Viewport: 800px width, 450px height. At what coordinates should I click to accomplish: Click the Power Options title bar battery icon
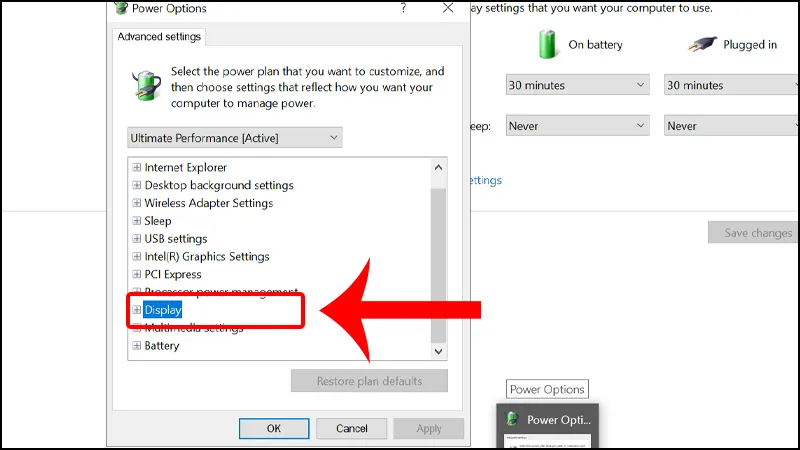coord(122,8)
